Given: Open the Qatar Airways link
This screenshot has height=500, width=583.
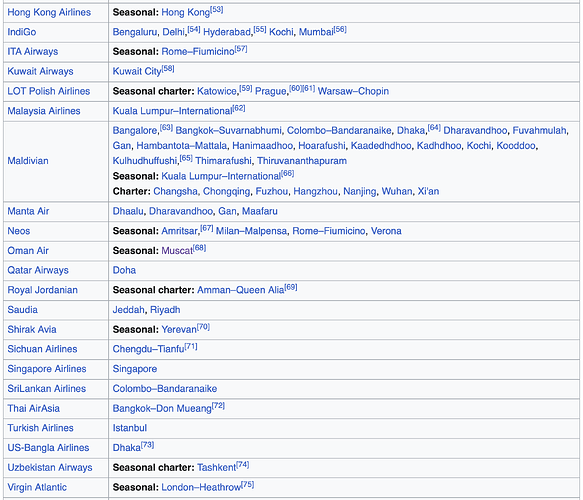Looking at the screenshot, I should click(x=38, y=270).
